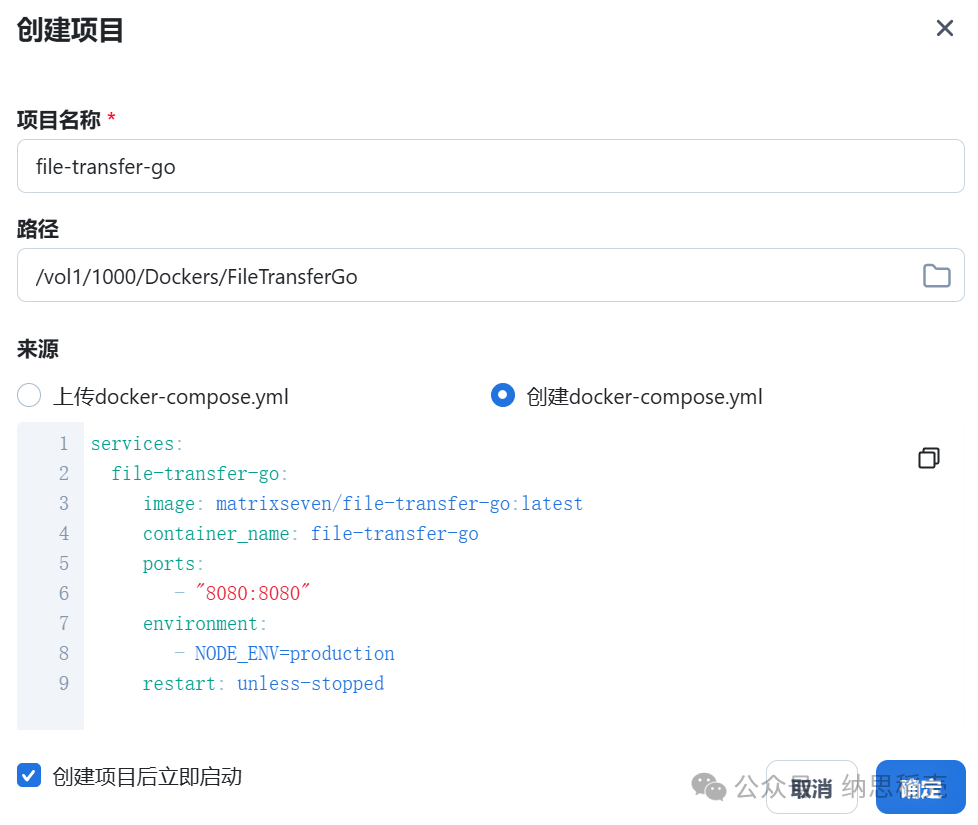Click the NODE_ENV=production entry
This screenshot has height=825, width=978.
294,653
